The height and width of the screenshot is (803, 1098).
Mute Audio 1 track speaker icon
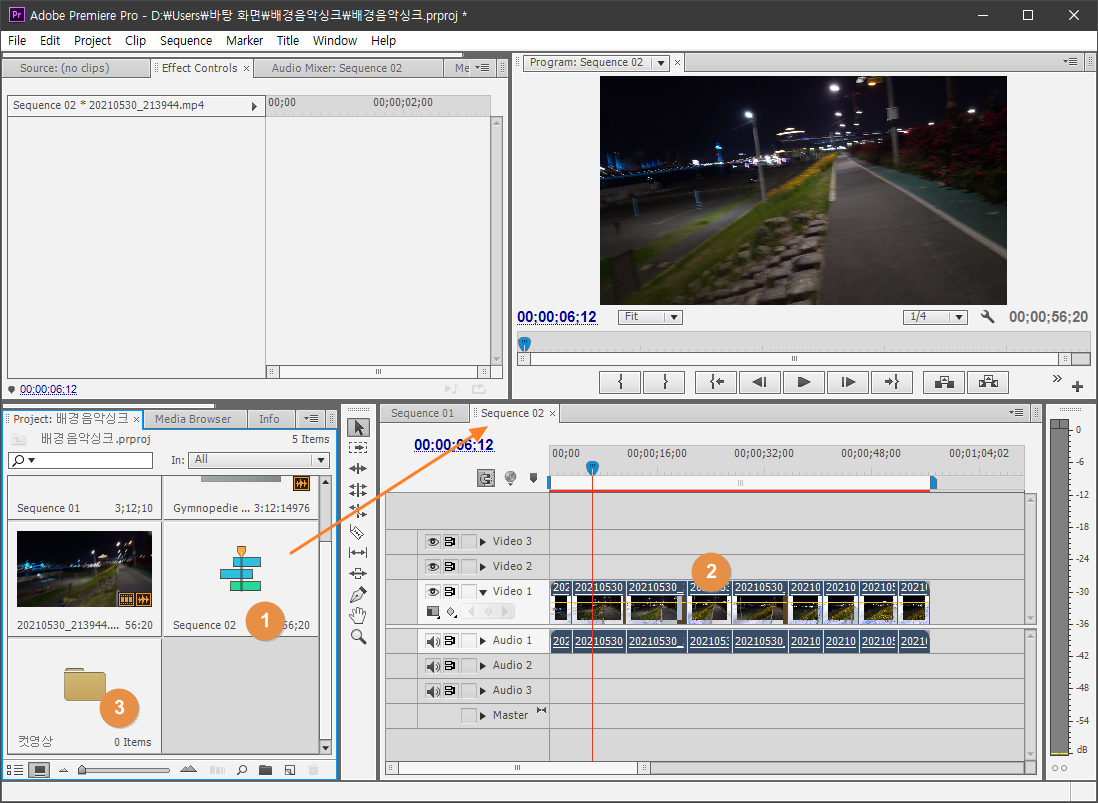(433, 641)
